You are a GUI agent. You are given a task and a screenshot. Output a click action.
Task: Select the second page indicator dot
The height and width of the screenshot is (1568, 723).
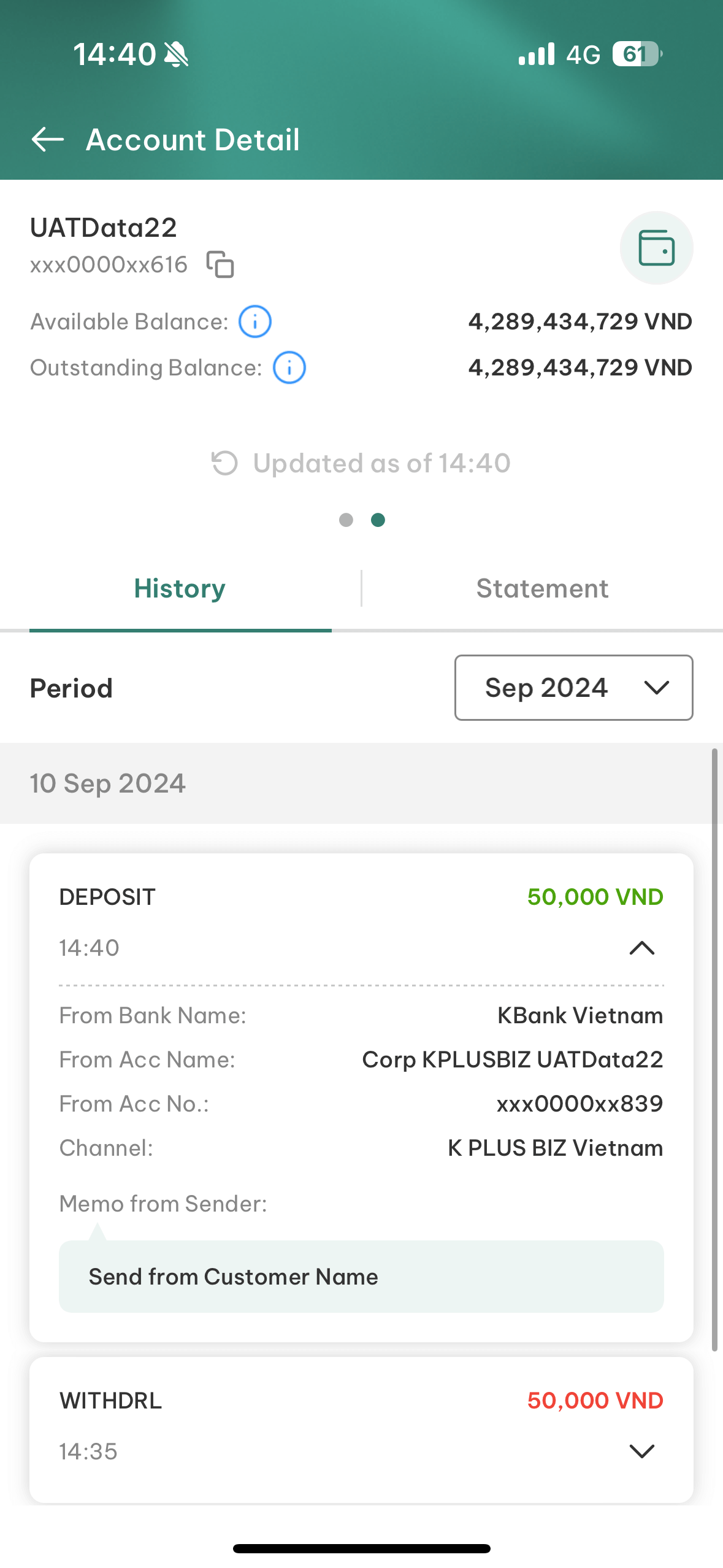point(378,520)
